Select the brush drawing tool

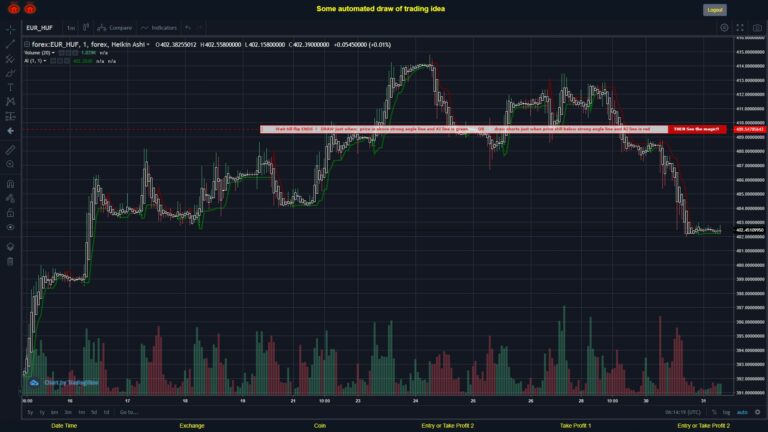pos(10,73)
